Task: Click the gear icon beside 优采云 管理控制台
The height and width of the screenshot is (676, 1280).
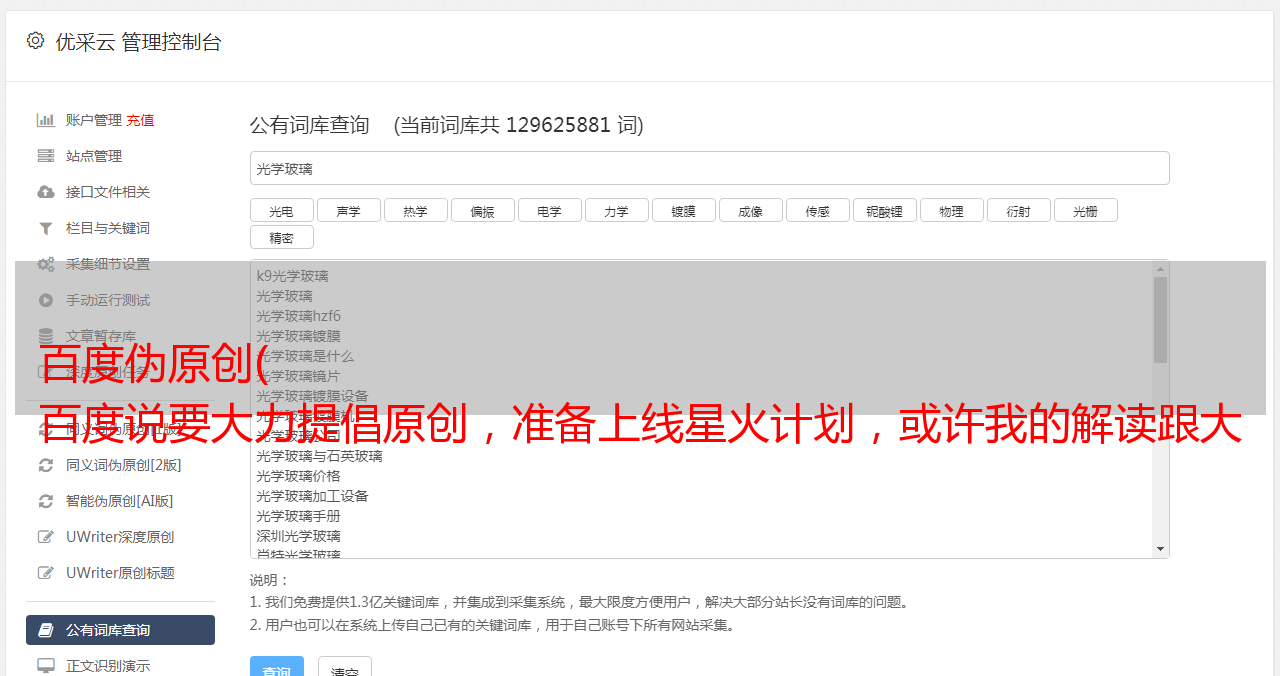Action: [x=35, y=41]
